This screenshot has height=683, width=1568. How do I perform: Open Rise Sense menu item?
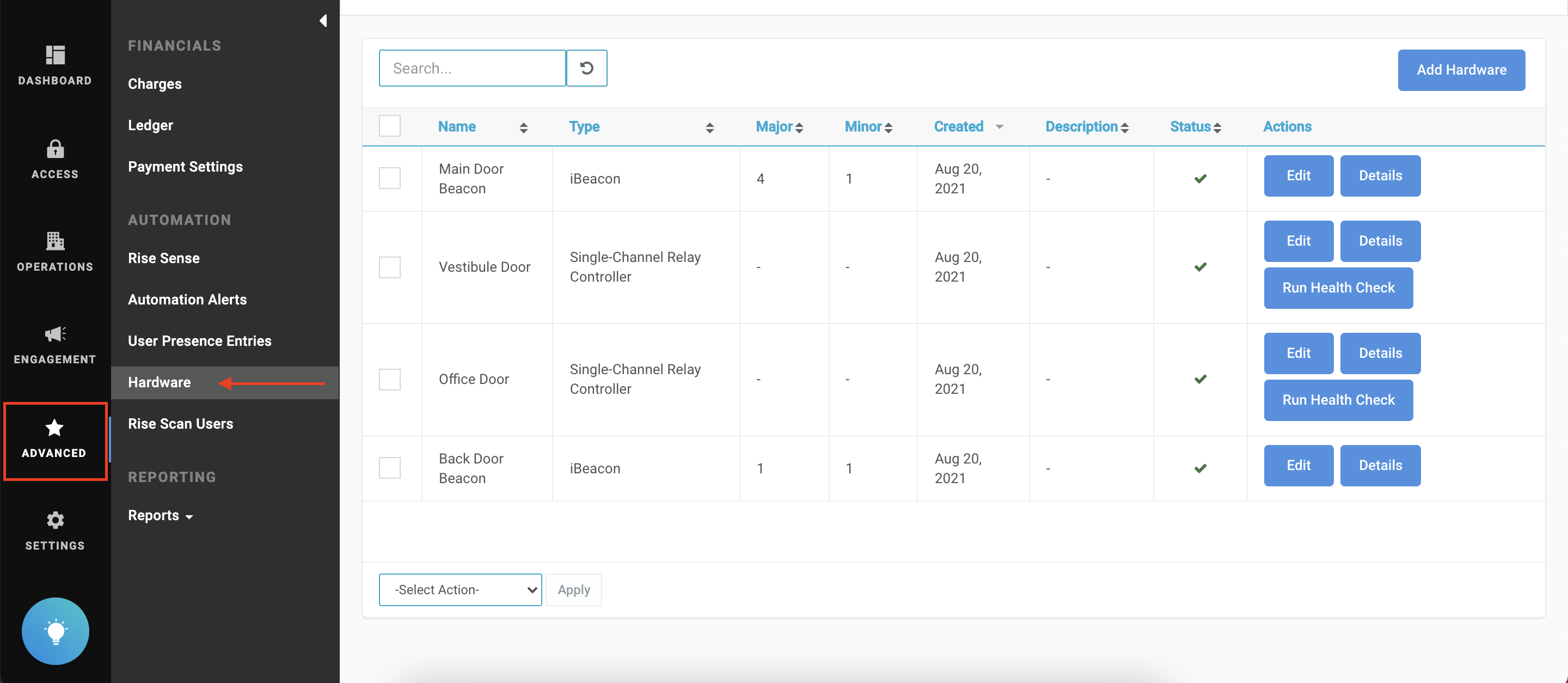coord(164,258)
